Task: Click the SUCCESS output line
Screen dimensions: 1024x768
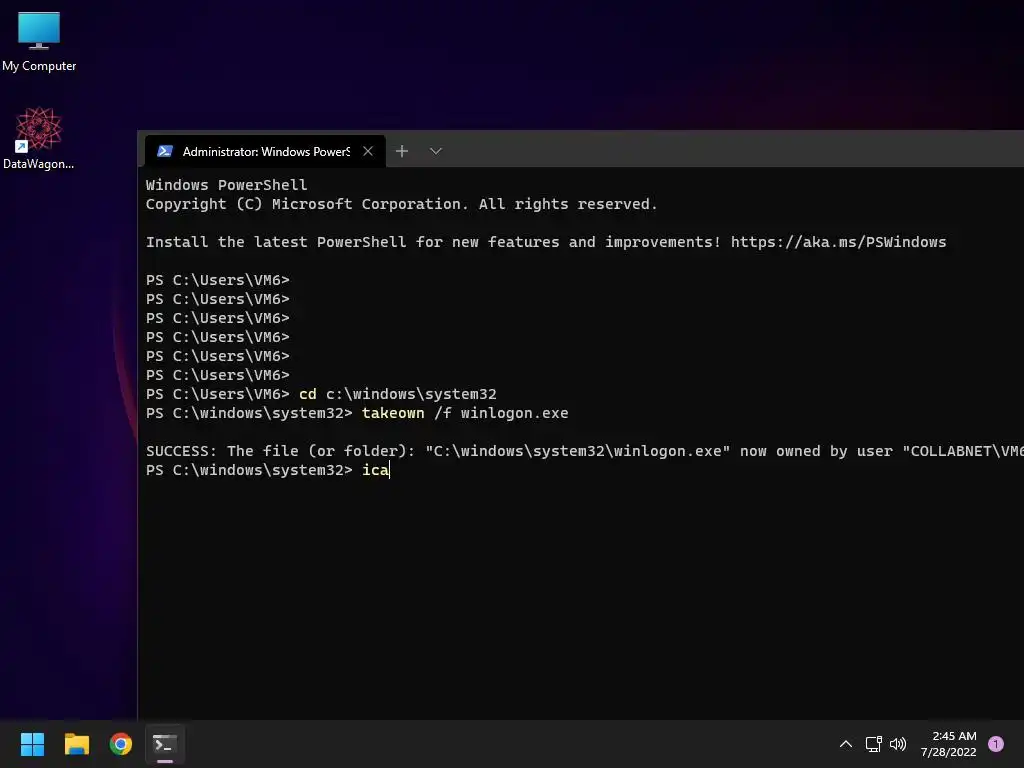Action: point(584,451)
